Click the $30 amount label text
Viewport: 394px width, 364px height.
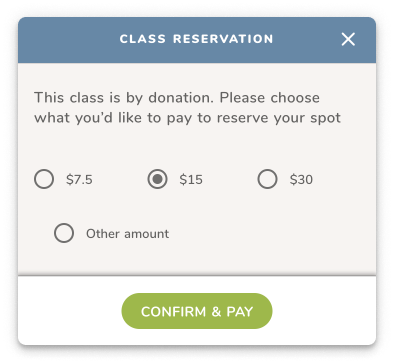(301, 180)
